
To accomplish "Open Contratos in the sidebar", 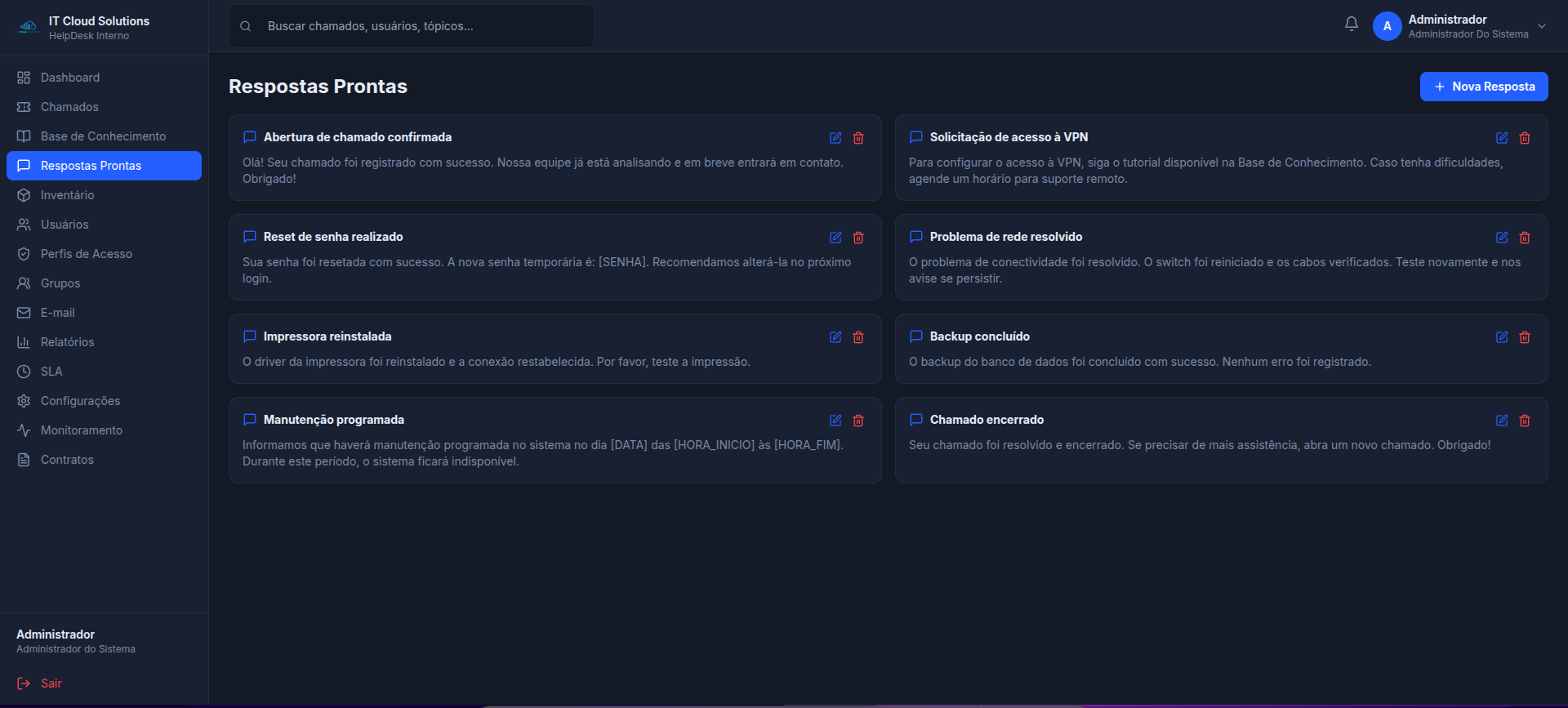I will [x=104, y=460].
